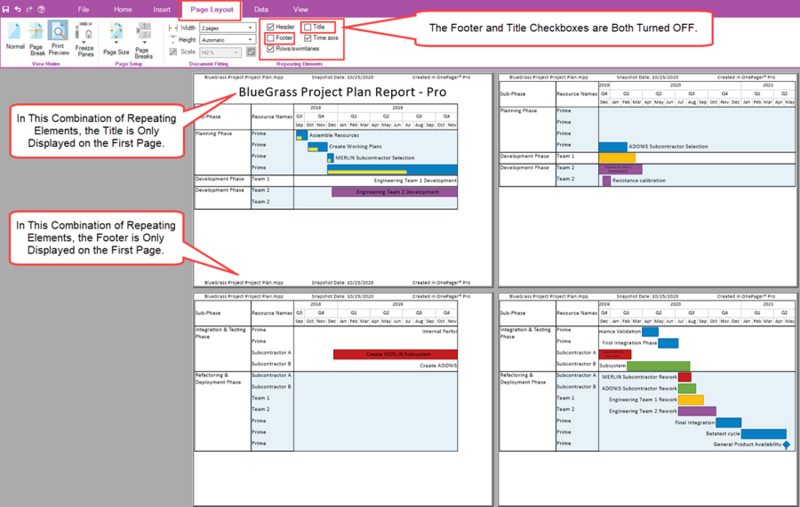Click the Engineering Team 1 Rework label
Image resolution: width=800 pixels, height=507 pixels.
(x=643, y=400)
